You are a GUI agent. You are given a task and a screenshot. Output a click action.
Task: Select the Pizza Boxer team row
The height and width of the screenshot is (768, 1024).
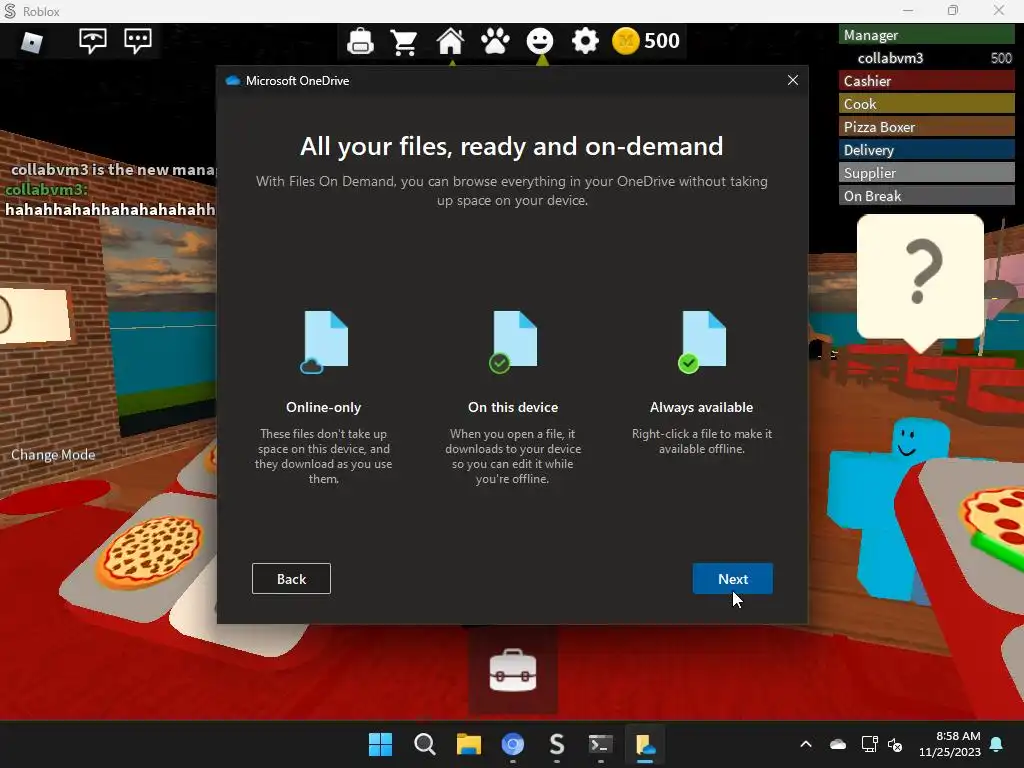926,127
